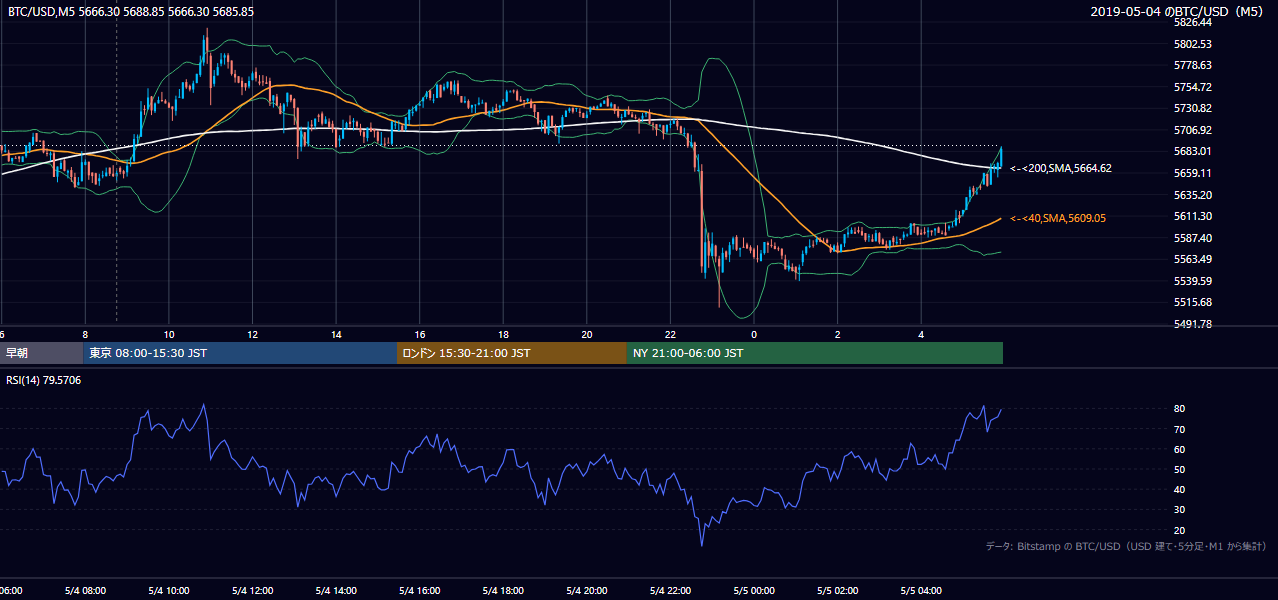Image resolution: width=1278 pixels, height=600 pixels.
Task: Click the 5/4 16:00 date axis label
Action: pyautogui.click(x=419, y=591)
